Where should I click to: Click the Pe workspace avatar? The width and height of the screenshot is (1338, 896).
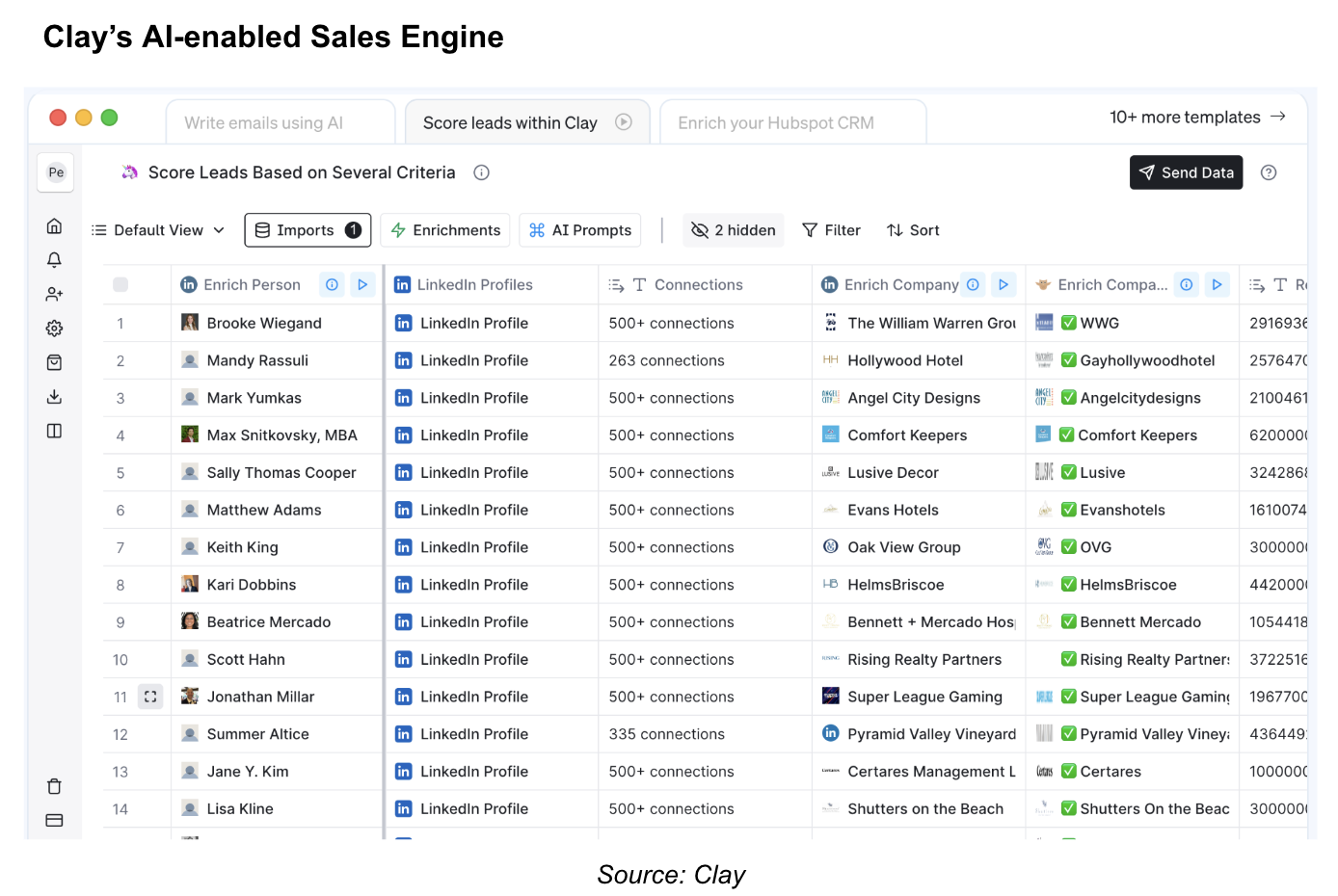tap(56, 172)
